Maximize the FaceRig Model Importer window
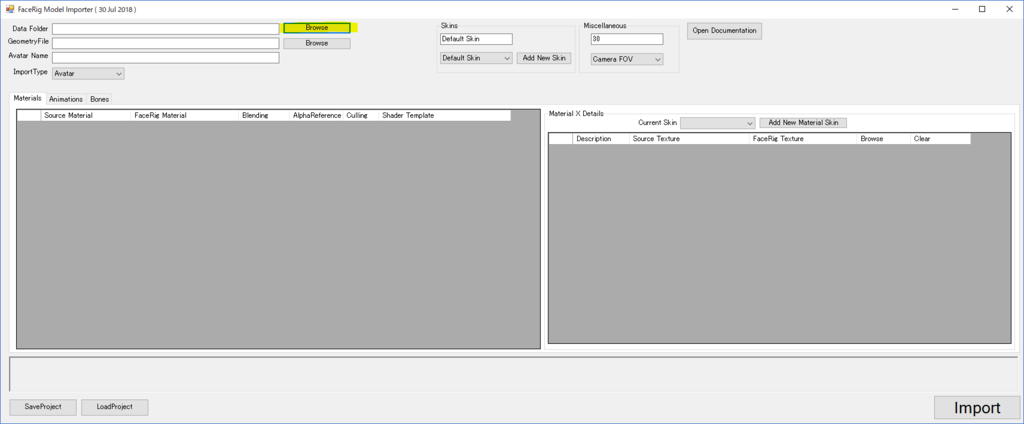This screenshot has height=424, width=1024. point(982,10)
